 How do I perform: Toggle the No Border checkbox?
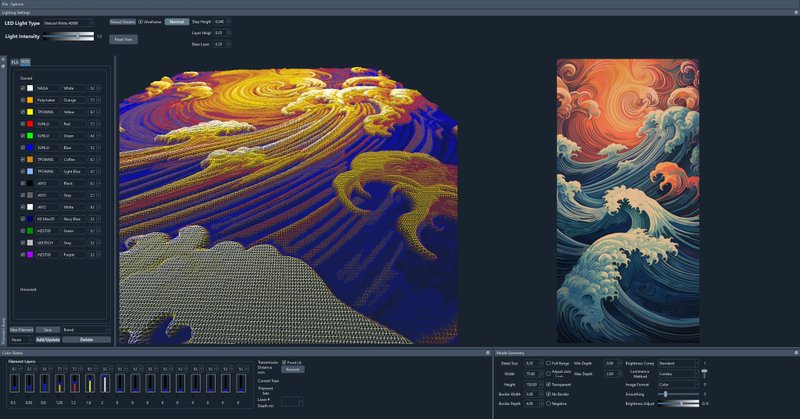(x=548, y=394)
